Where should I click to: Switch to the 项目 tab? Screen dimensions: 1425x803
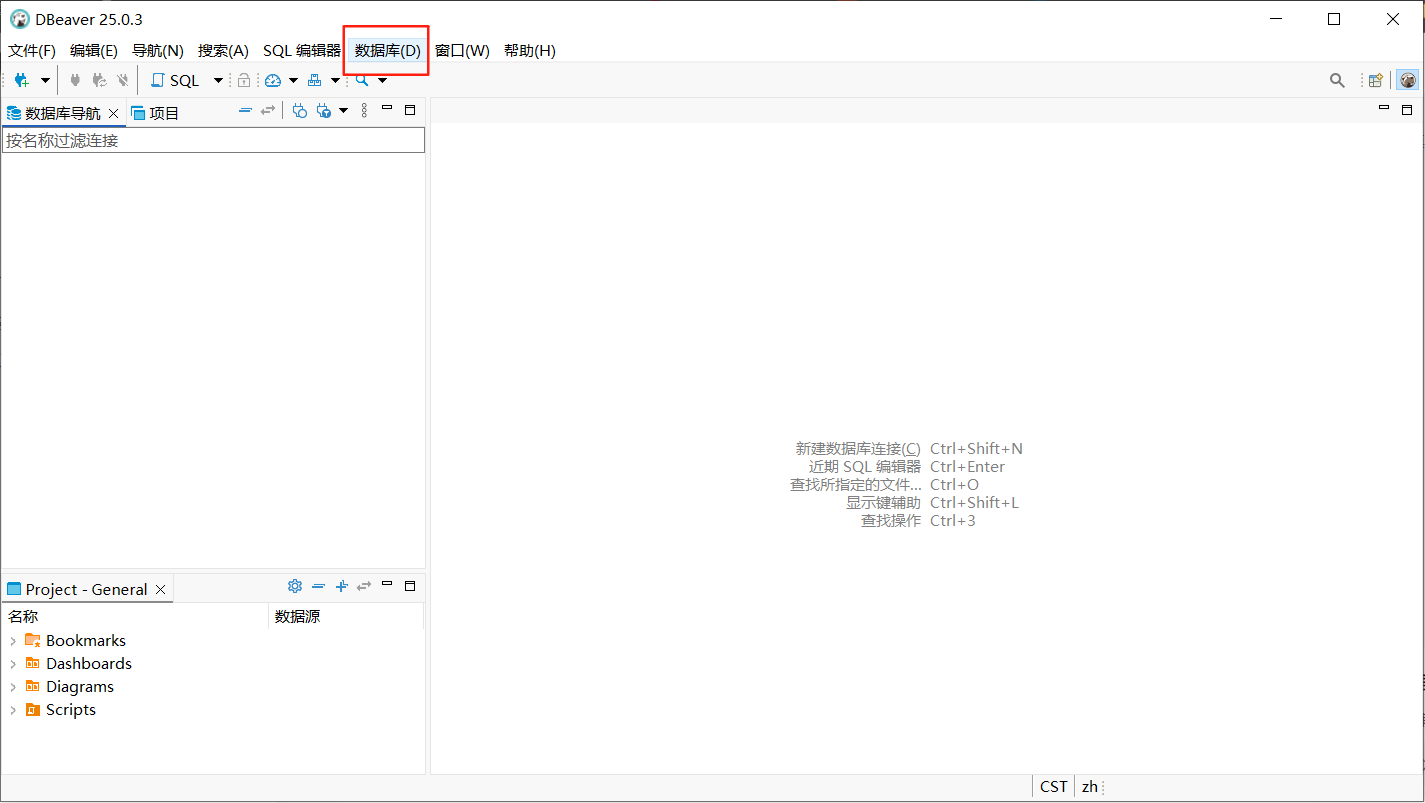[155, 113]
